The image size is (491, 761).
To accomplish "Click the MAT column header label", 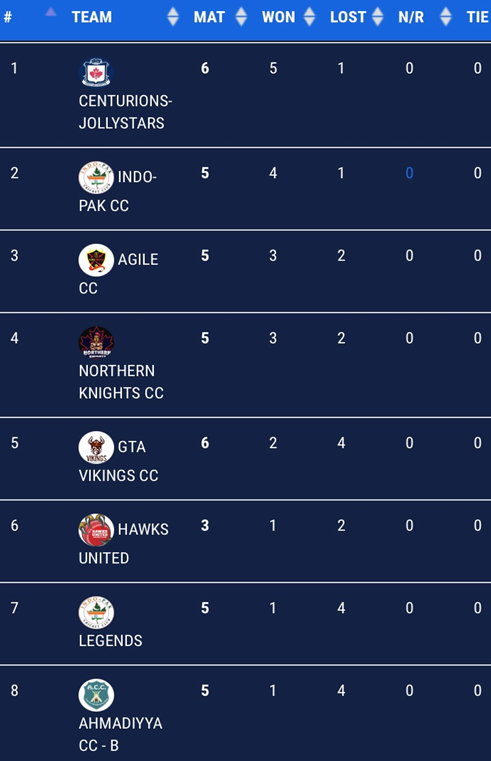I will click(209, 17).
